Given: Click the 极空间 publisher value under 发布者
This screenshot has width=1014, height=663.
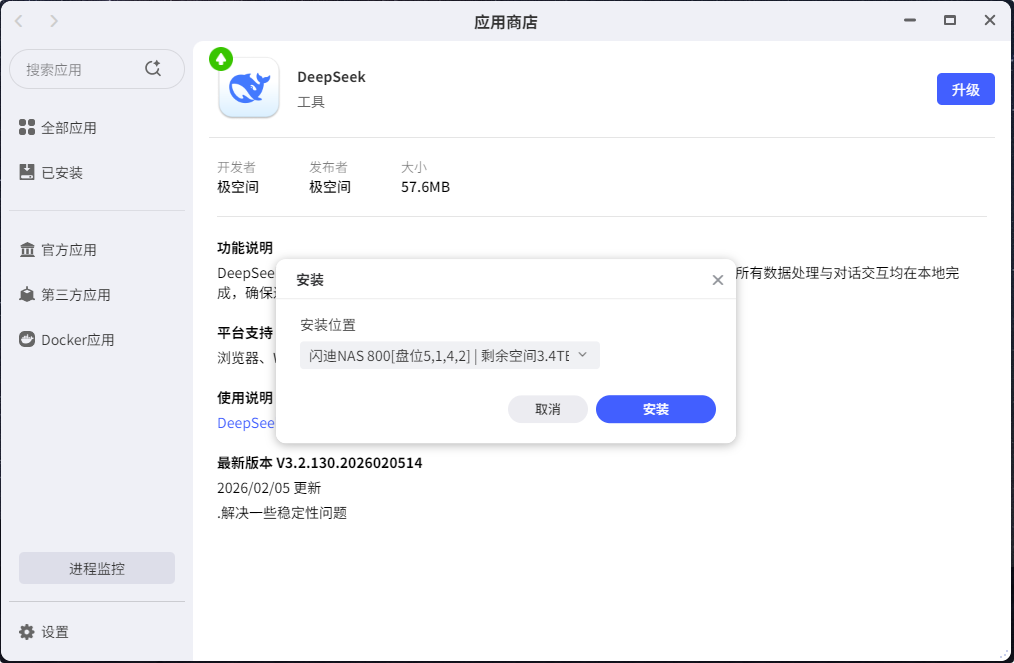Looking at the screenshot, I should click(x=330, y=187).
